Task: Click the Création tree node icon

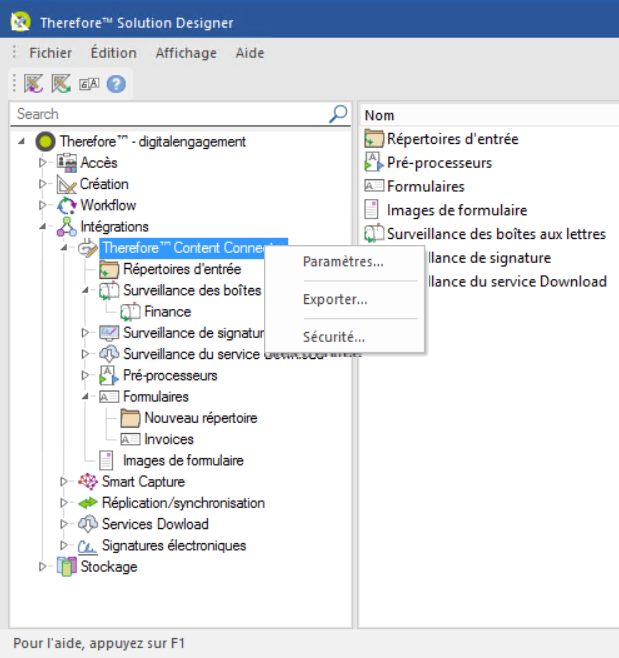Action: click(67, 184)
